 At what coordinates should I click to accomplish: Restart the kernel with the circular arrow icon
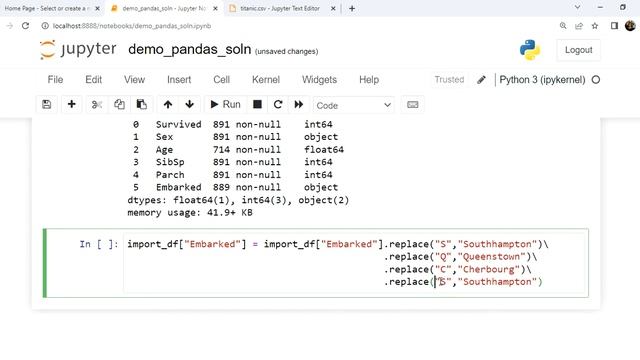[x=278, y=104]
